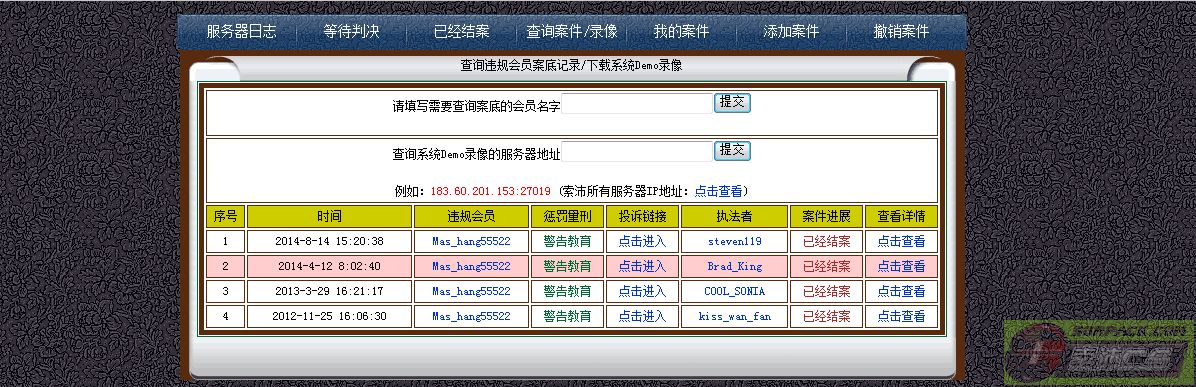Submit the member name query with 提交
The width and height of the screenshot is (1196, 387).
pos(732,103)
